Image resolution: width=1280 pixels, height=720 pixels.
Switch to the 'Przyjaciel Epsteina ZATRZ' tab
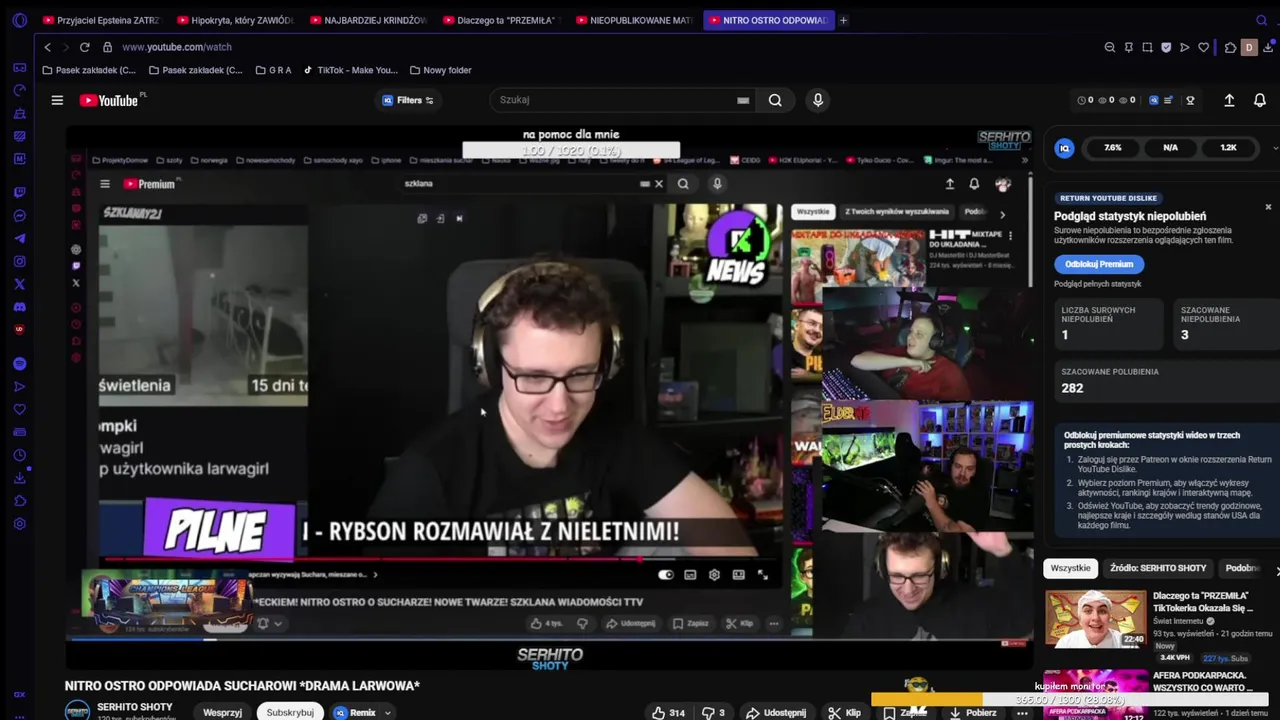point(101,20)
